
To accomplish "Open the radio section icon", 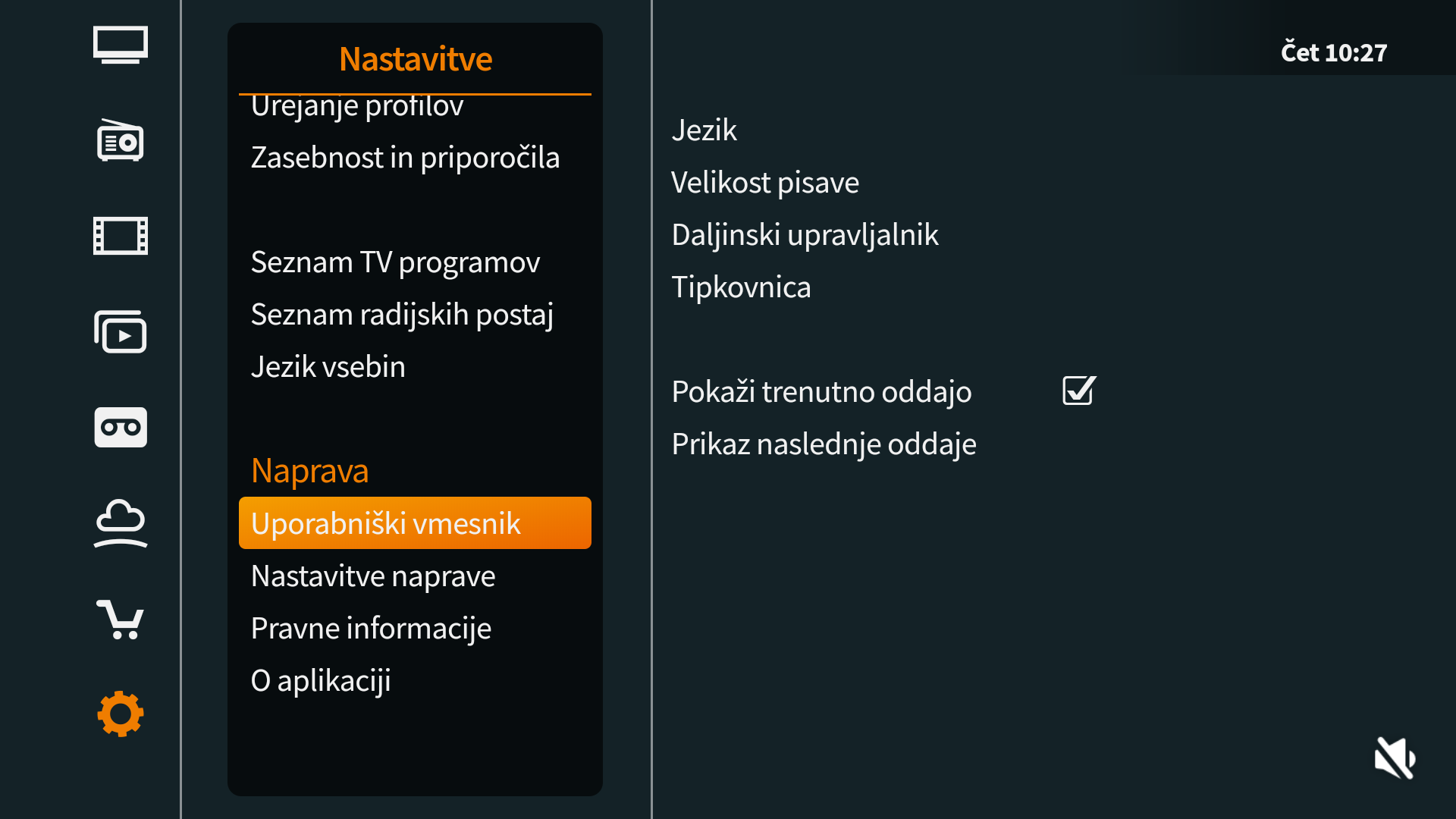I will tap(121, 140).
